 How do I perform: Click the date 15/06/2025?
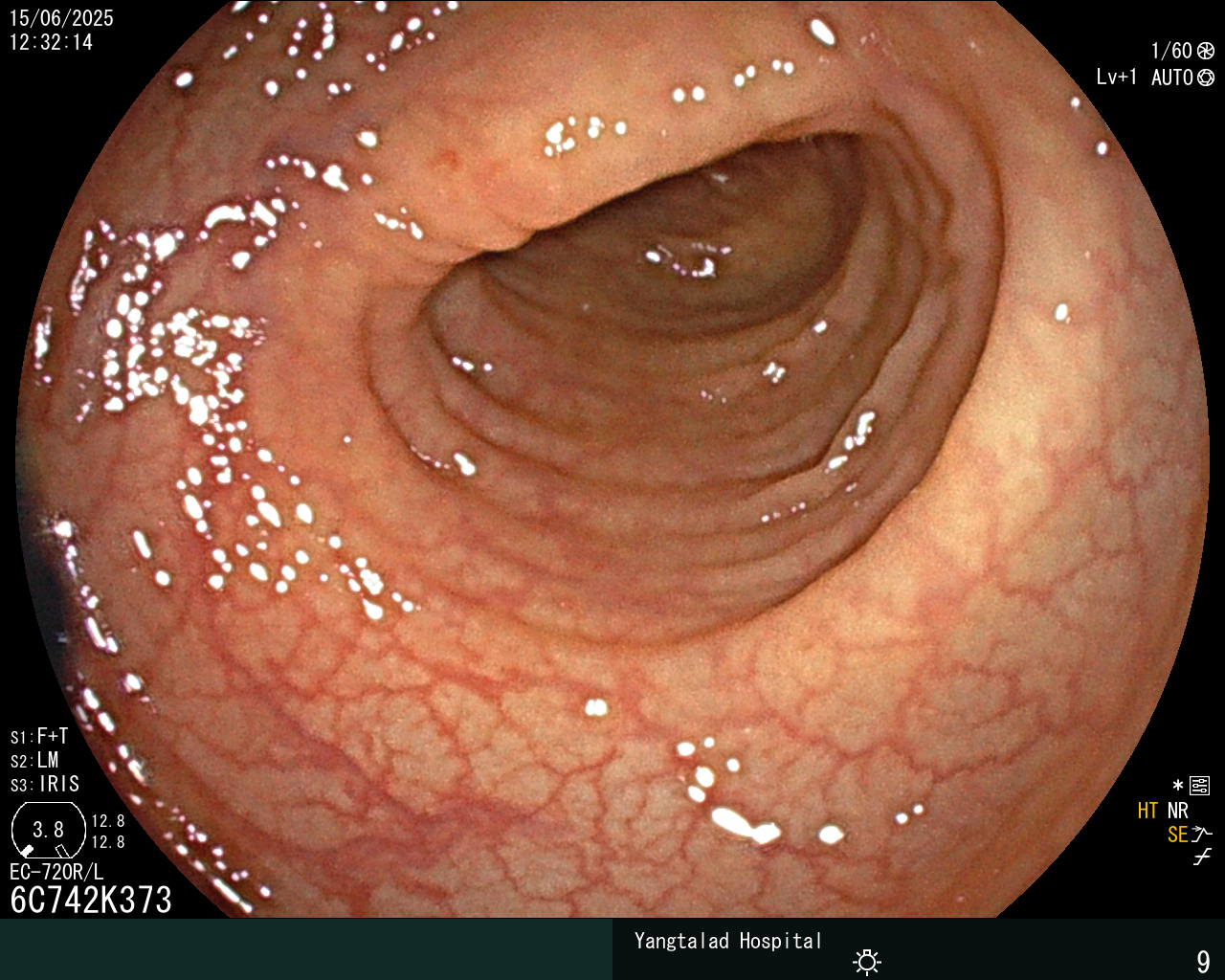[x=61, y=18]
